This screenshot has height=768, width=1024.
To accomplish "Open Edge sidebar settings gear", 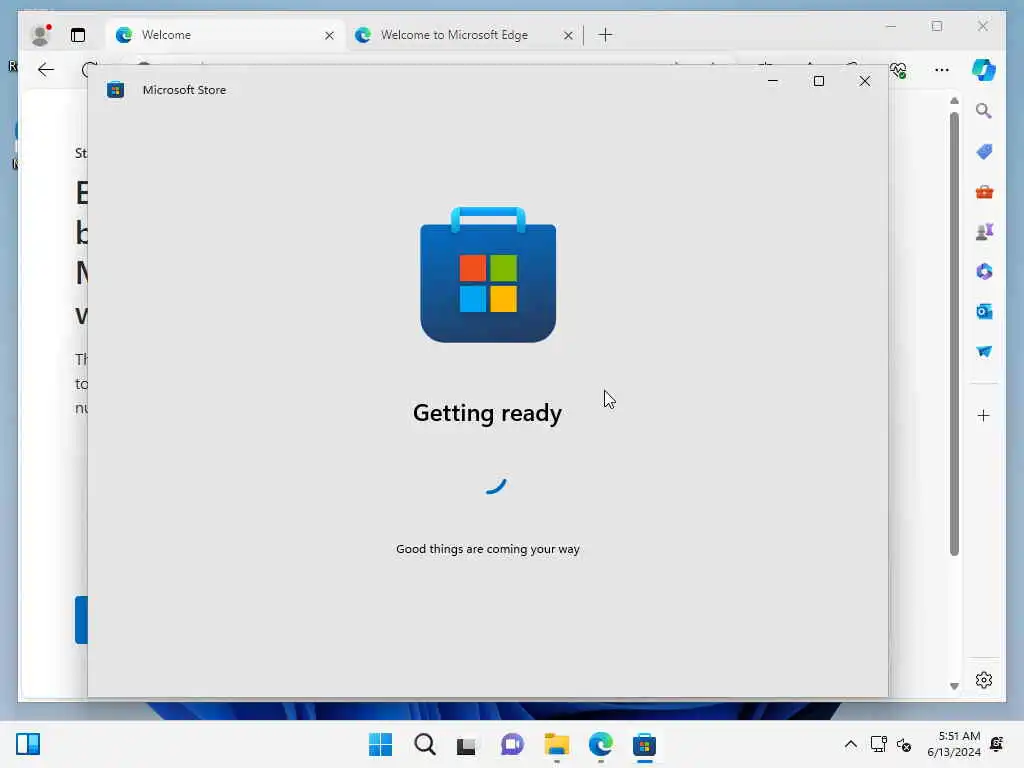I will click(x=984, y=680).
